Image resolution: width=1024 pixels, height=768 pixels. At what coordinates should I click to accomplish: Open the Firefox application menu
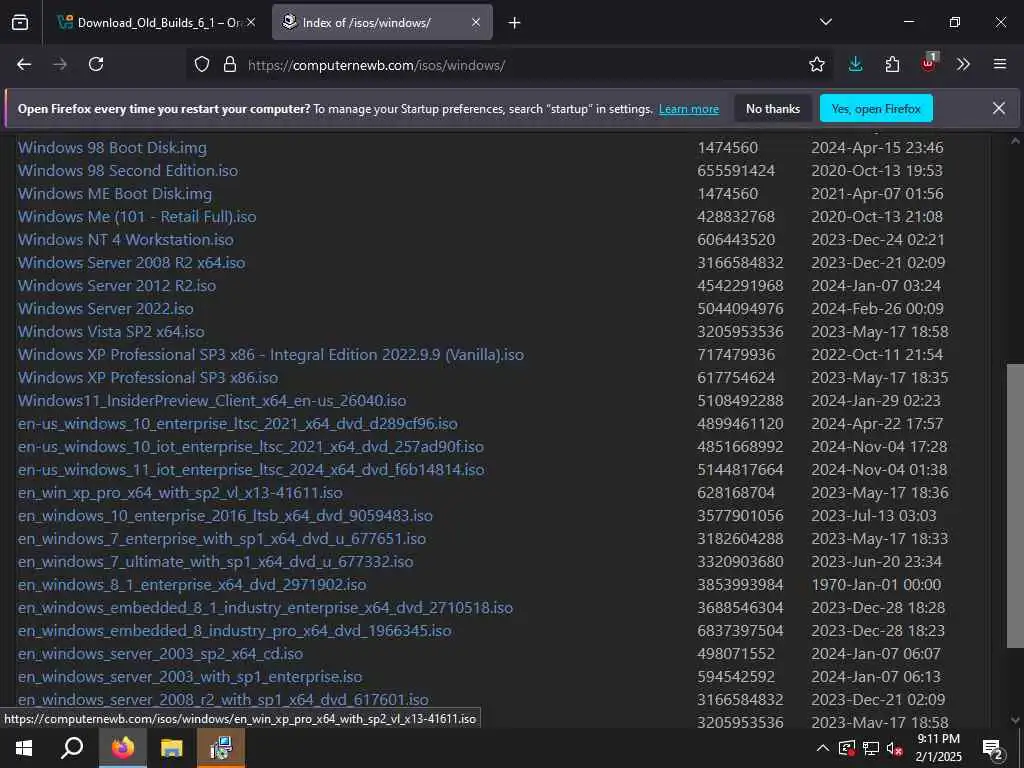(999, 64)
